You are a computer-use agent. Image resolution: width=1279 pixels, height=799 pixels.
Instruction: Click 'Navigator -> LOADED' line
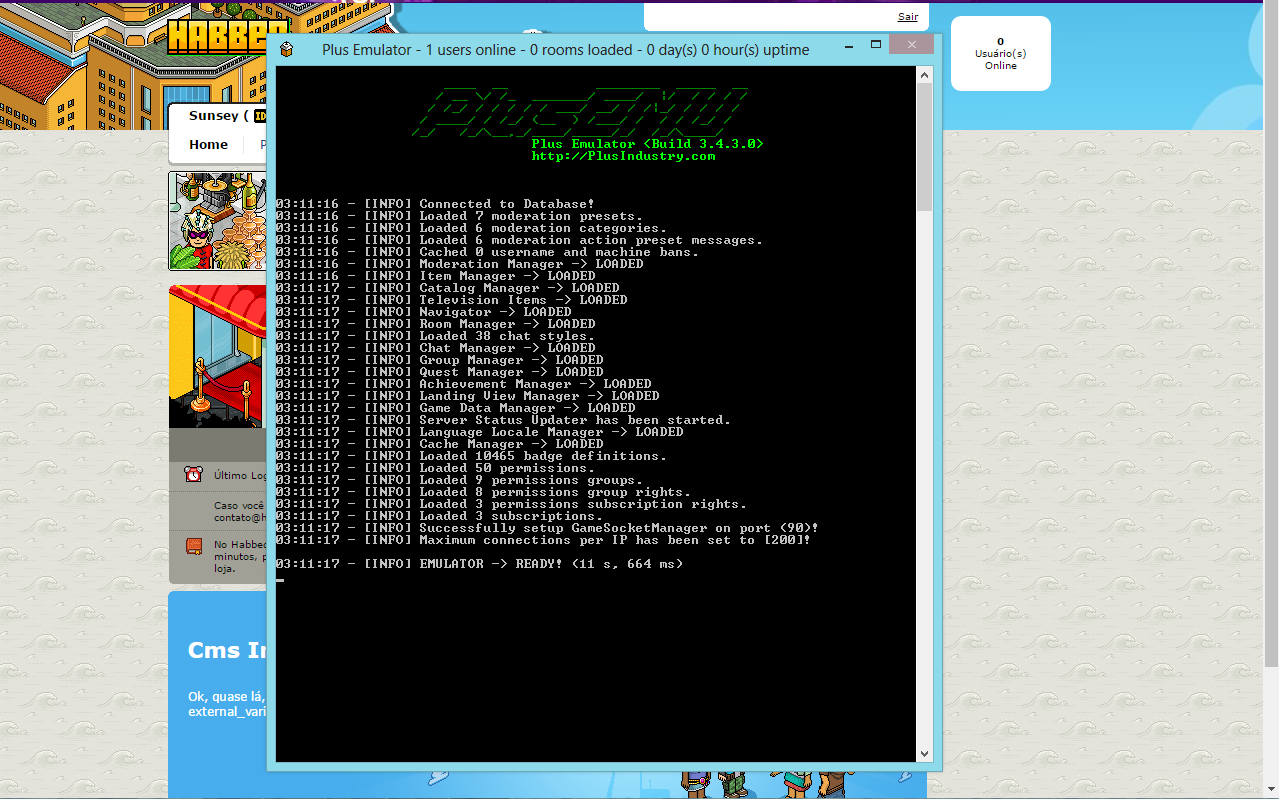[x=423, y=312]
